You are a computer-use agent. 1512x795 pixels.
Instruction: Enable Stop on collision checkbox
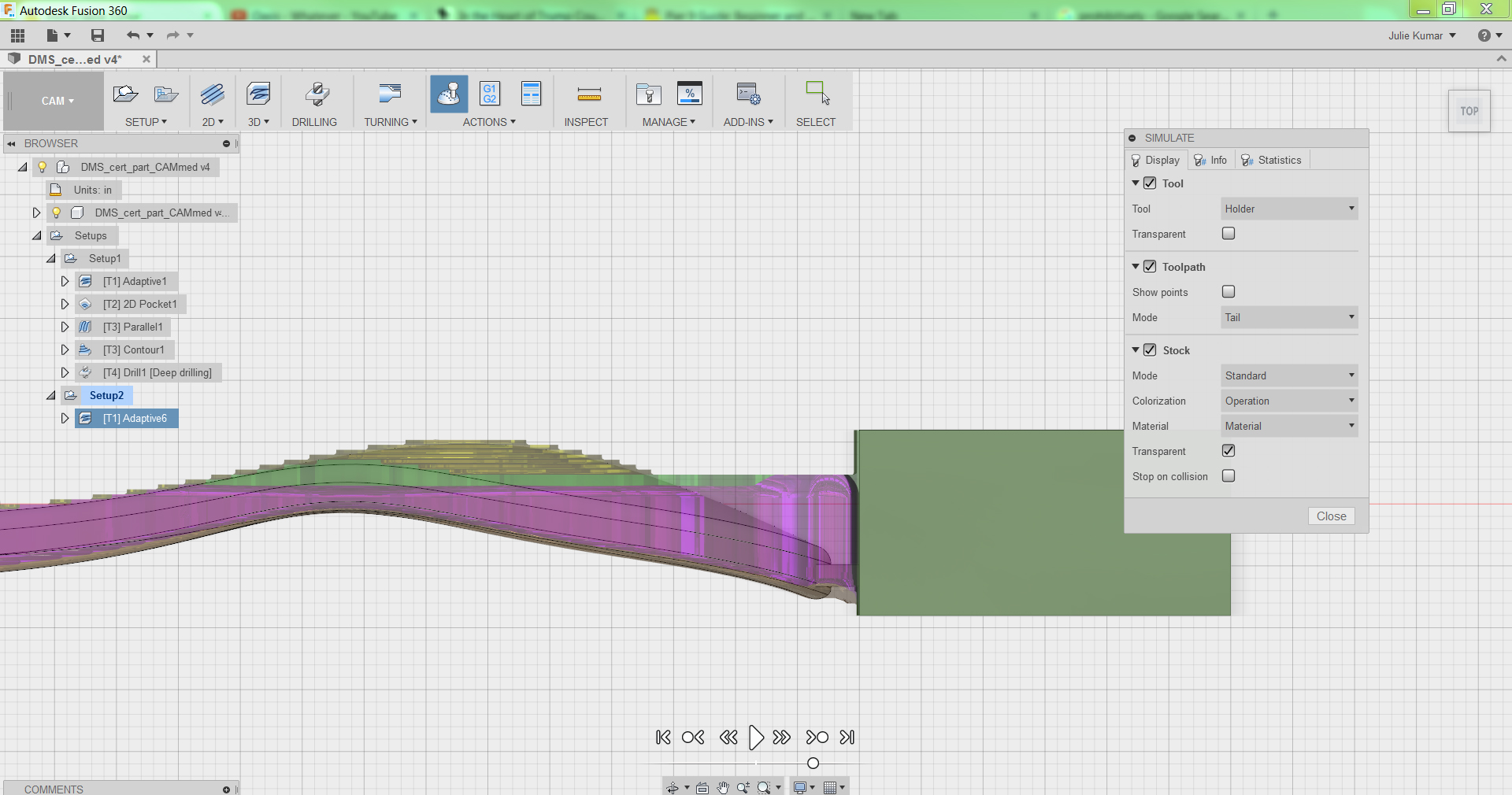pyautogui.click(x=1228, y=476)
